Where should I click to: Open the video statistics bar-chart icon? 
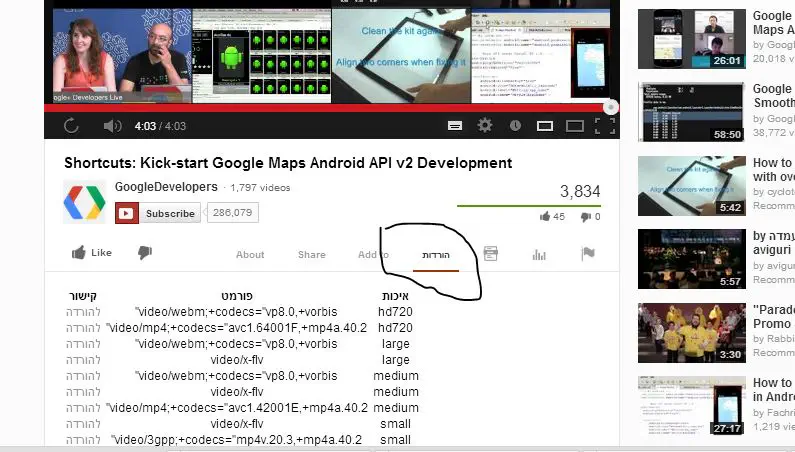[x=539, y=255]
